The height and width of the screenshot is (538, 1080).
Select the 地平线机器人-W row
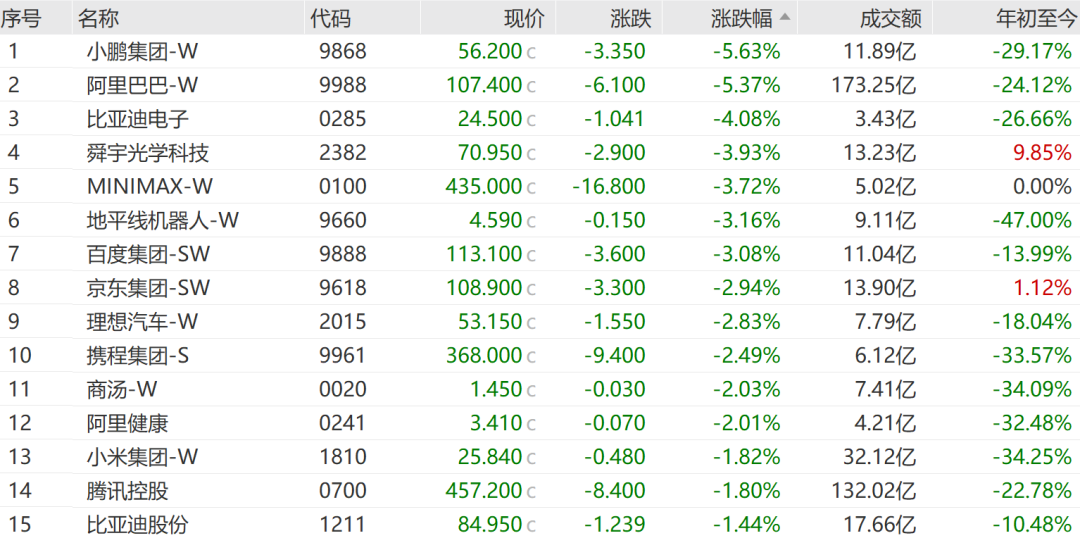click(x=540, y=220)
